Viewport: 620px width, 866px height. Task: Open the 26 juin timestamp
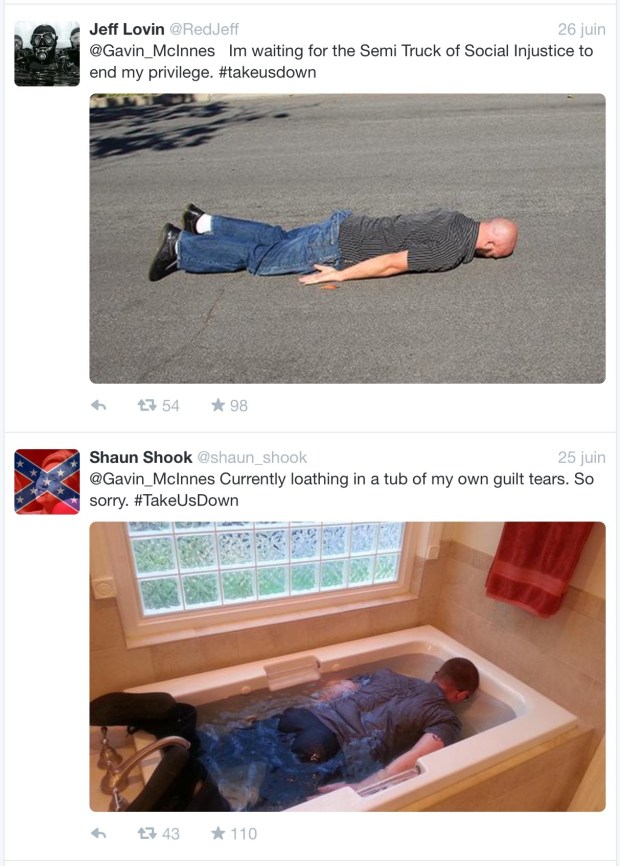(x=581, y=29)
